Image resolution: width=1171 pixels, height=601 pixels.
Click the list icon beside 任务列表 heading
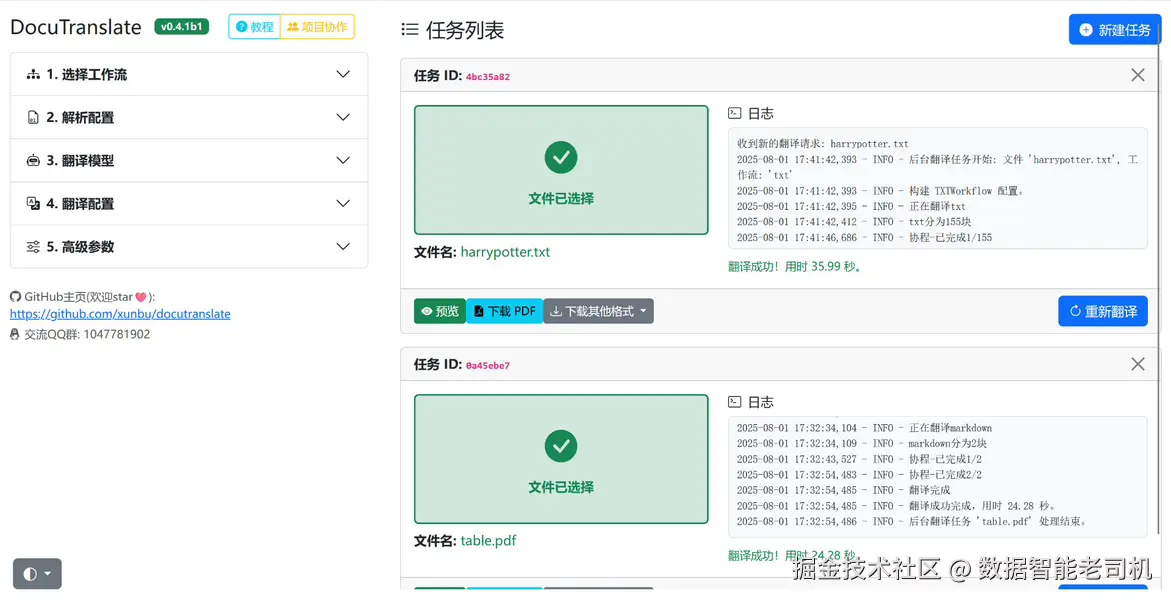pos(410,30)
